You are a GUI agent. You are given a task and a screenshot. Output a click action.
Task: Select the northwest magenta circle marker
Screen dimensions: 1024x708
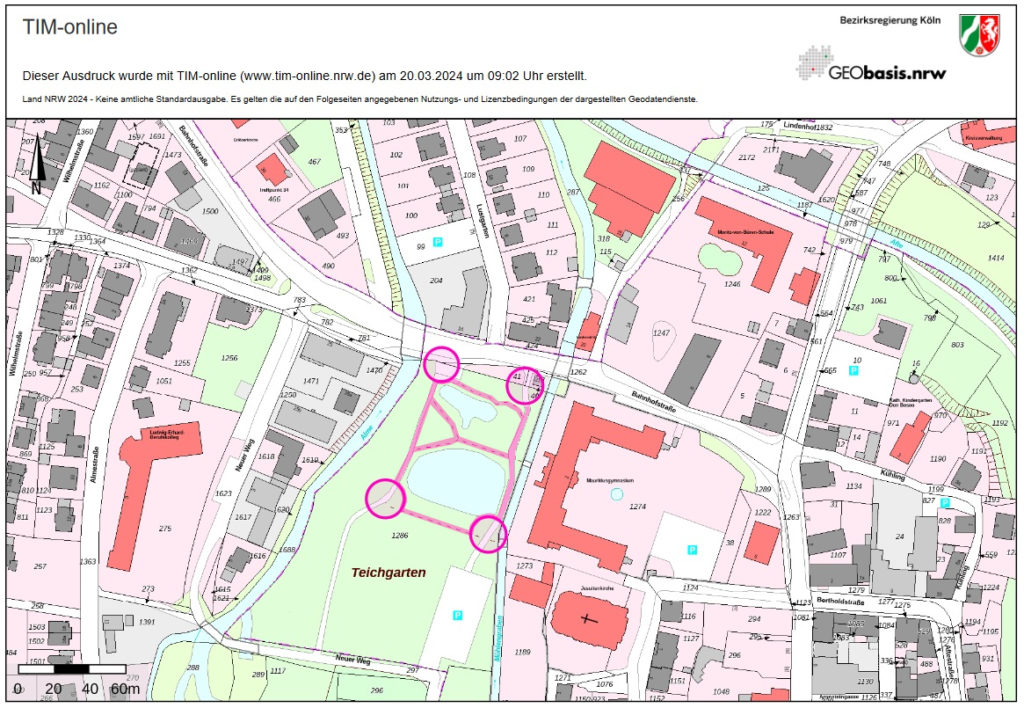point(440,365)
